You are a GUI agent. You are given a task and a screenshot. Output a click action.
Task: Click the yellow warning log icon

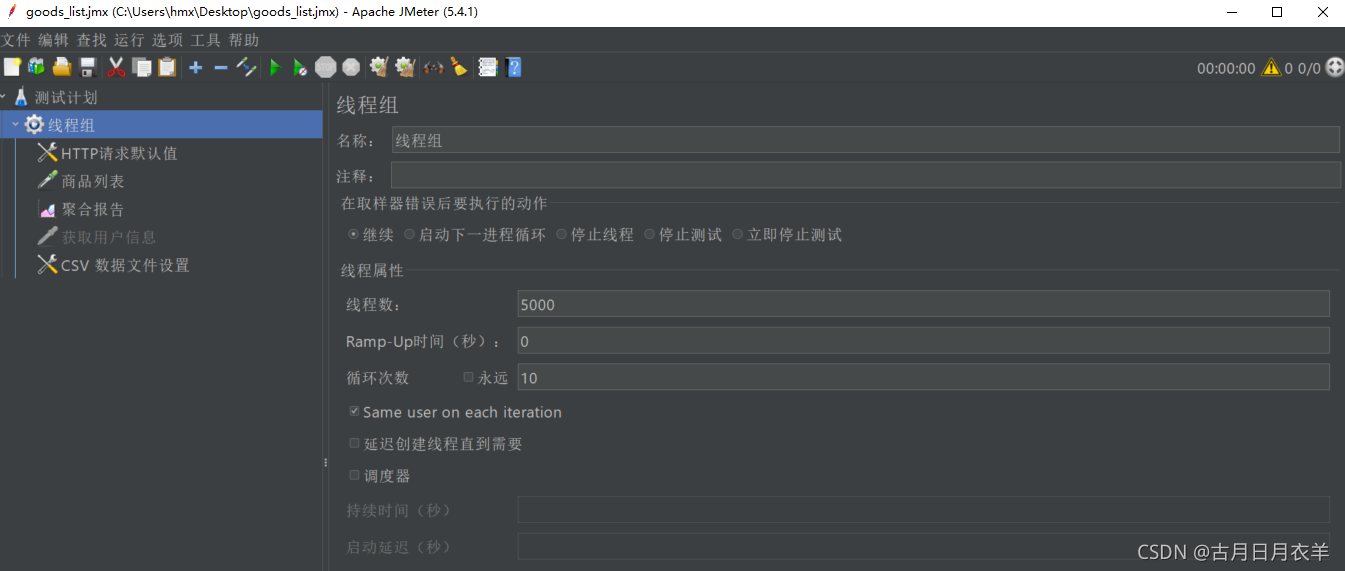click(1271, 68)
